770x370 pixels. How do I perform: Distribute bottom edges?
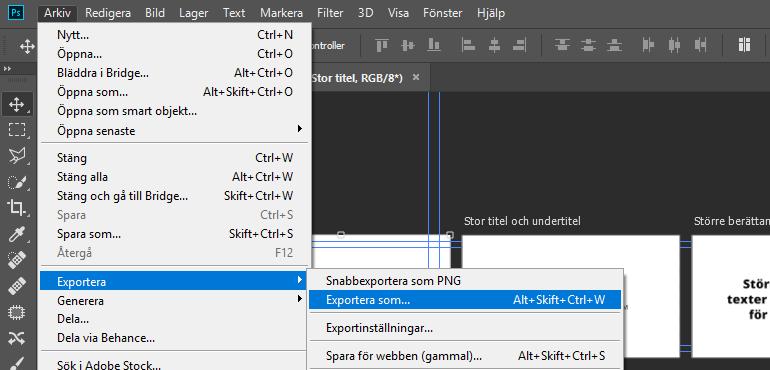(x=614, y=45)
